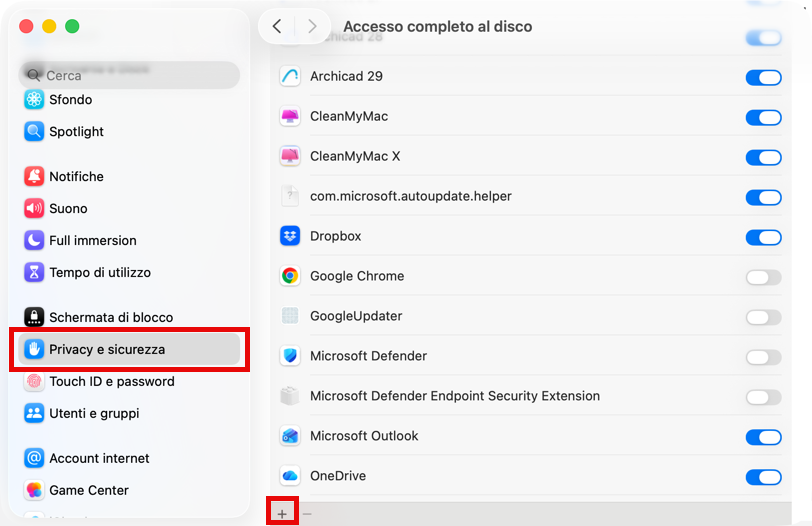The image size is (812, 526).
Task: Enable full disk access for Google Chrome
Action: coord(763,277)
